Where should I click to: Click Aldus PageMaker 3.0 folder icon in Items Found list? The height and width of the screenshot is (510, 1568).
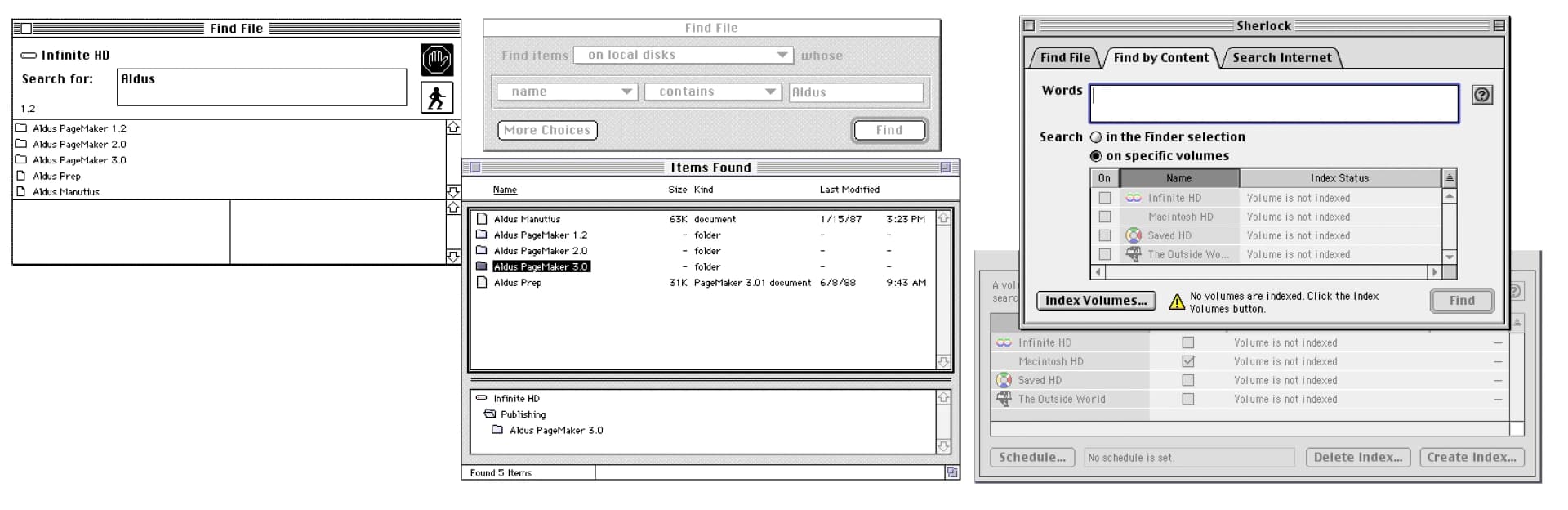(x=482, y=266)
